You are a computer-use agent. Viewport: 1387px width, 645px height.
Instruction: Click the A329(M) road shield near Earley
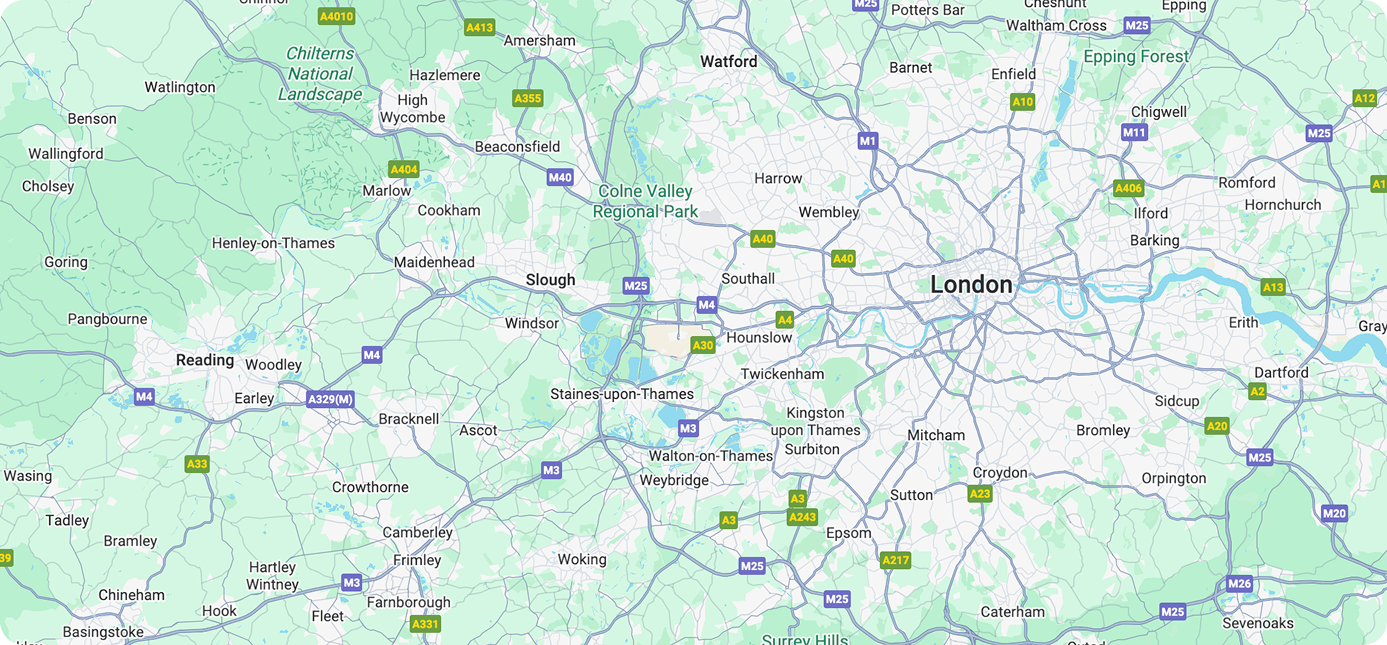pyautogui.click(x=331, y=399)
